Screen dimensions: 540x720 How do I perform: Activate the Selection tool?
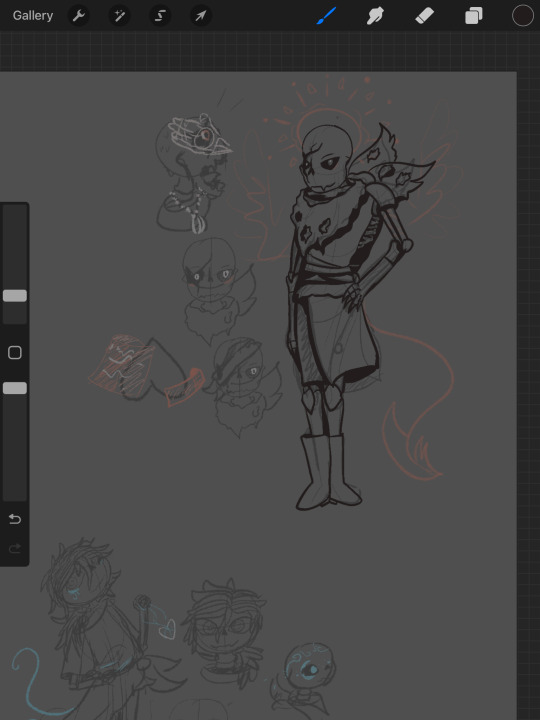pos(160,16)
